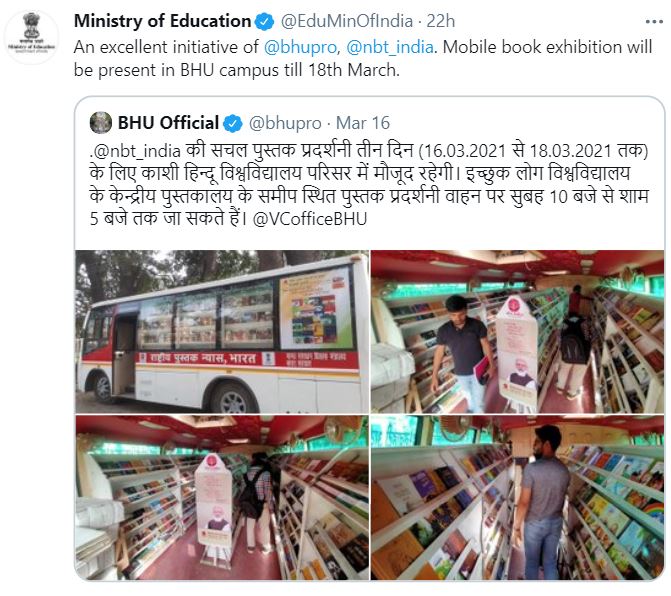
Task: Click @nbt_india mention in the quoted Hindi text
Action: [x=137, y=151]
